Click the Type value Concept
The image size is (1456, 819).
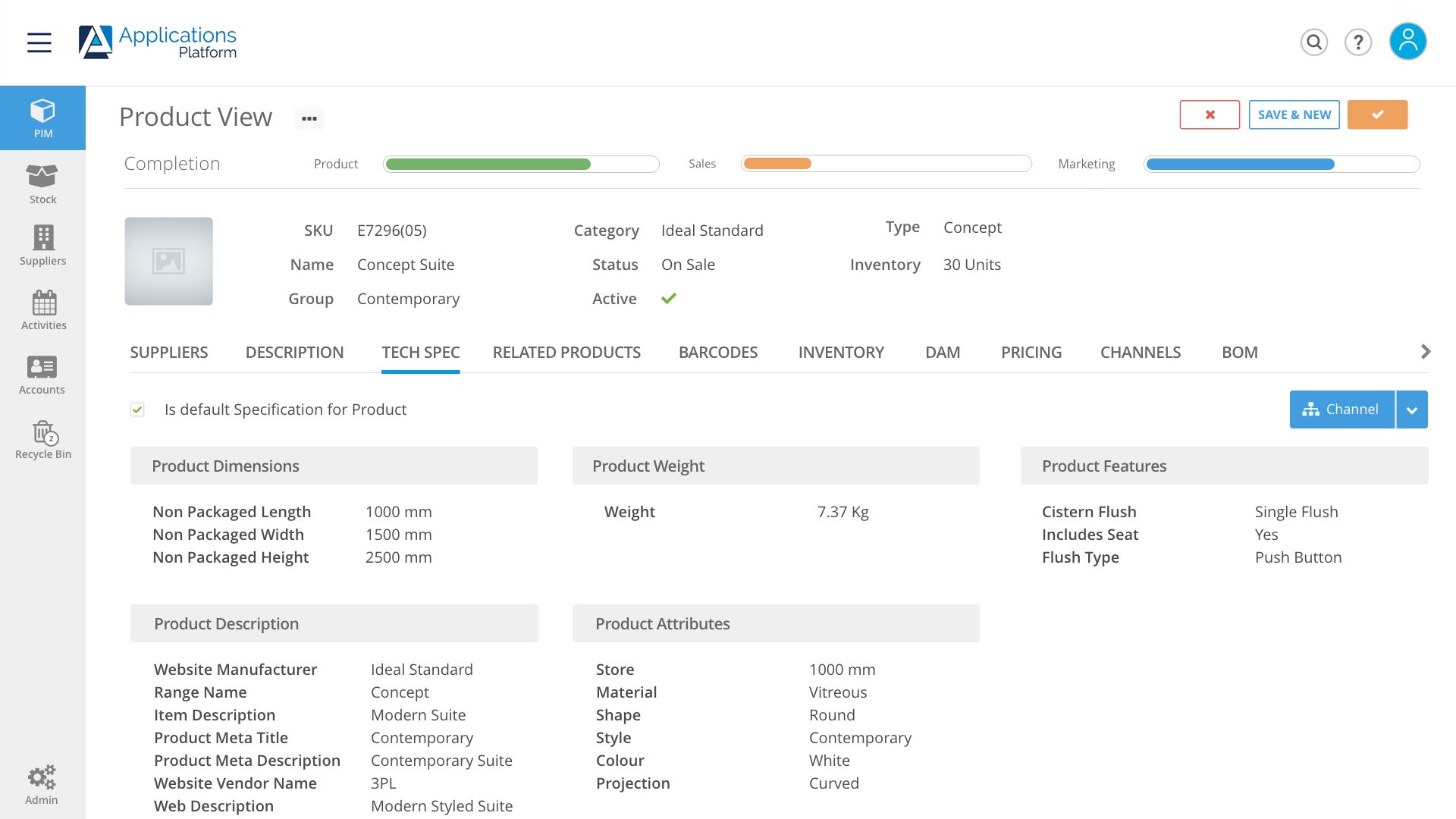tap(972, 227)
